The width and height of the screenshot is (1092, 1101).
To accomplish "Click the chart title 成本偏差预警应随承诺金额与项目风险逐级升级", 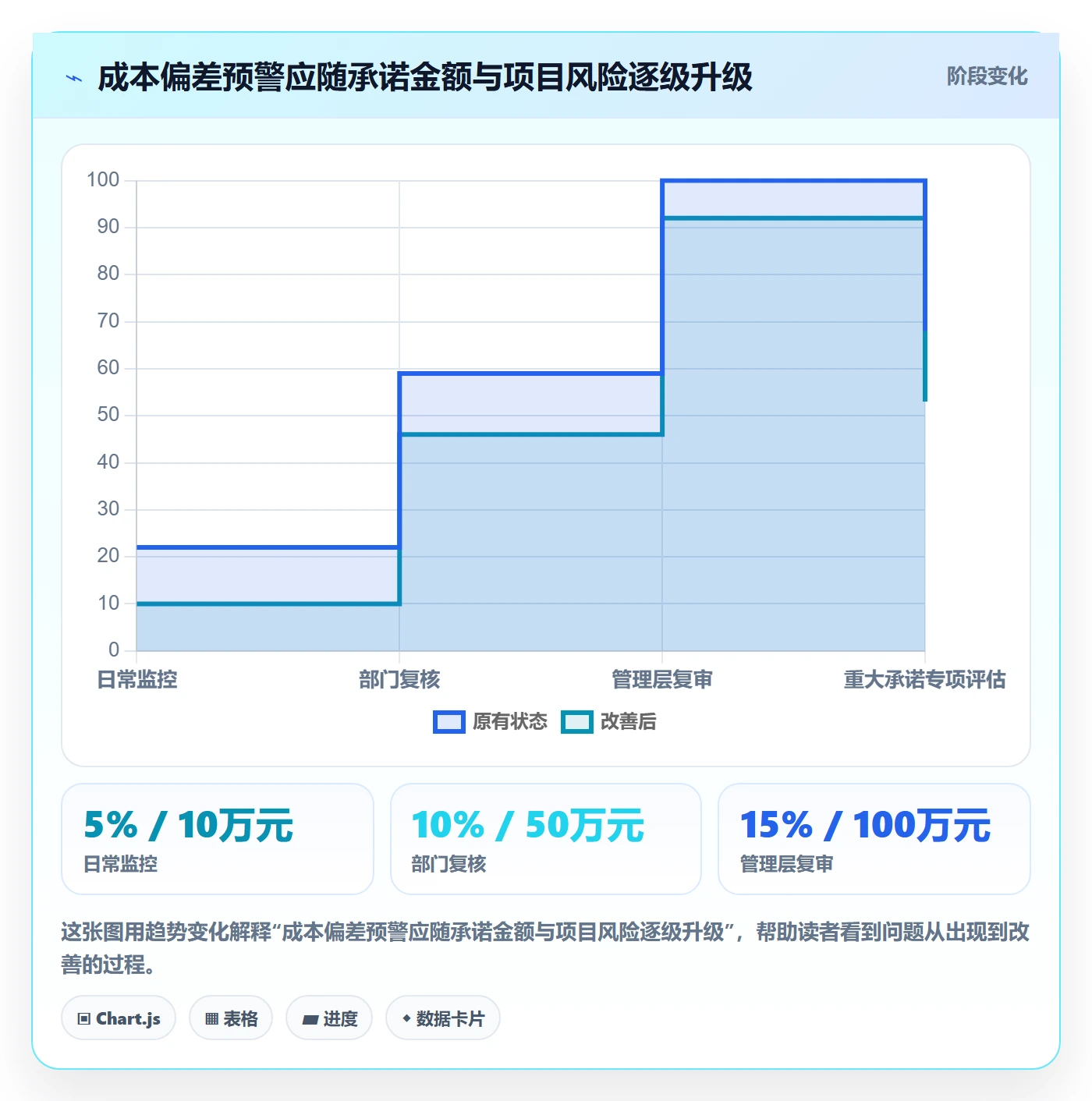I will click(x=425, y=77).
